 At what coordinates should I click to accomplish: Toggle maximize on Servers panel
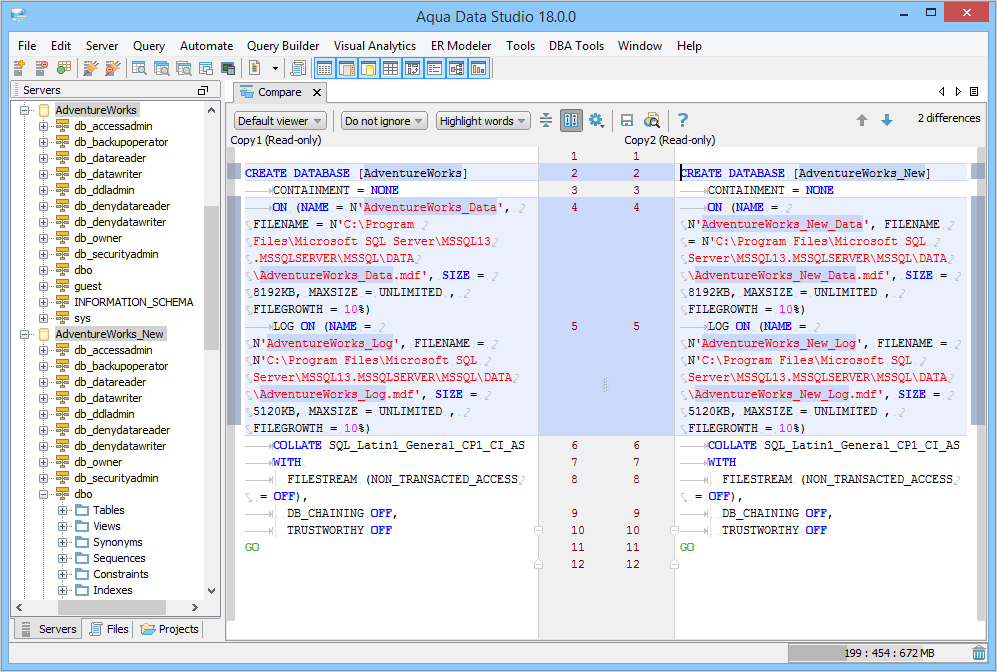[203, 91]
